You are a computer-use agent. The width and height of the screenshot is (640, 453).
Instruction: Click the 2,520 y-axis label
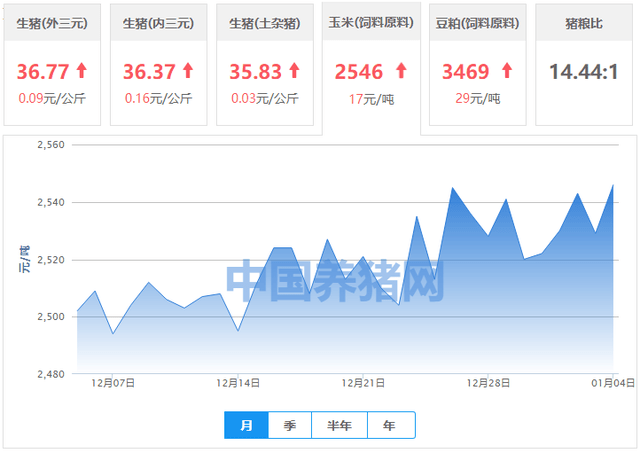pyautogui.click(x=51, y=260)
